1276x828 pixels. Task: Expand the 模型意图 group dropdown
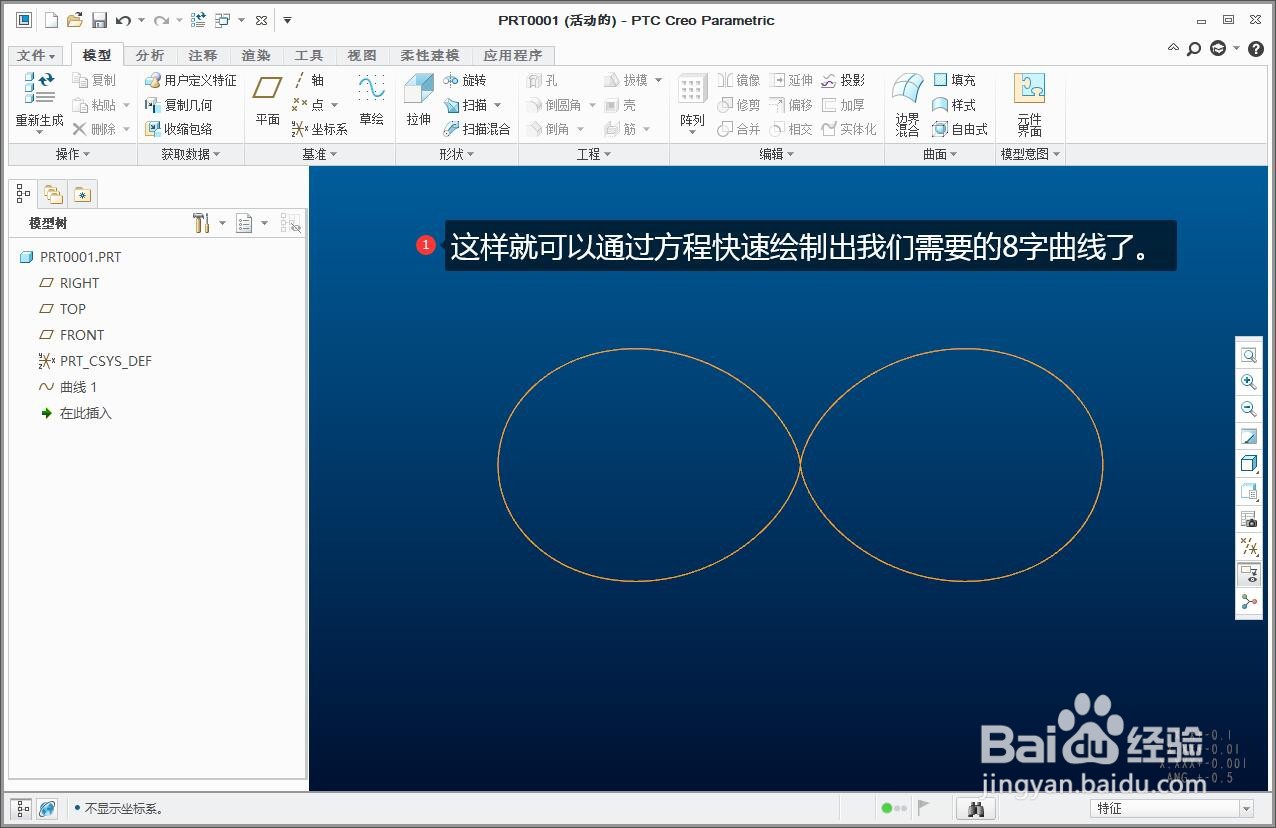pos(1031,154)
